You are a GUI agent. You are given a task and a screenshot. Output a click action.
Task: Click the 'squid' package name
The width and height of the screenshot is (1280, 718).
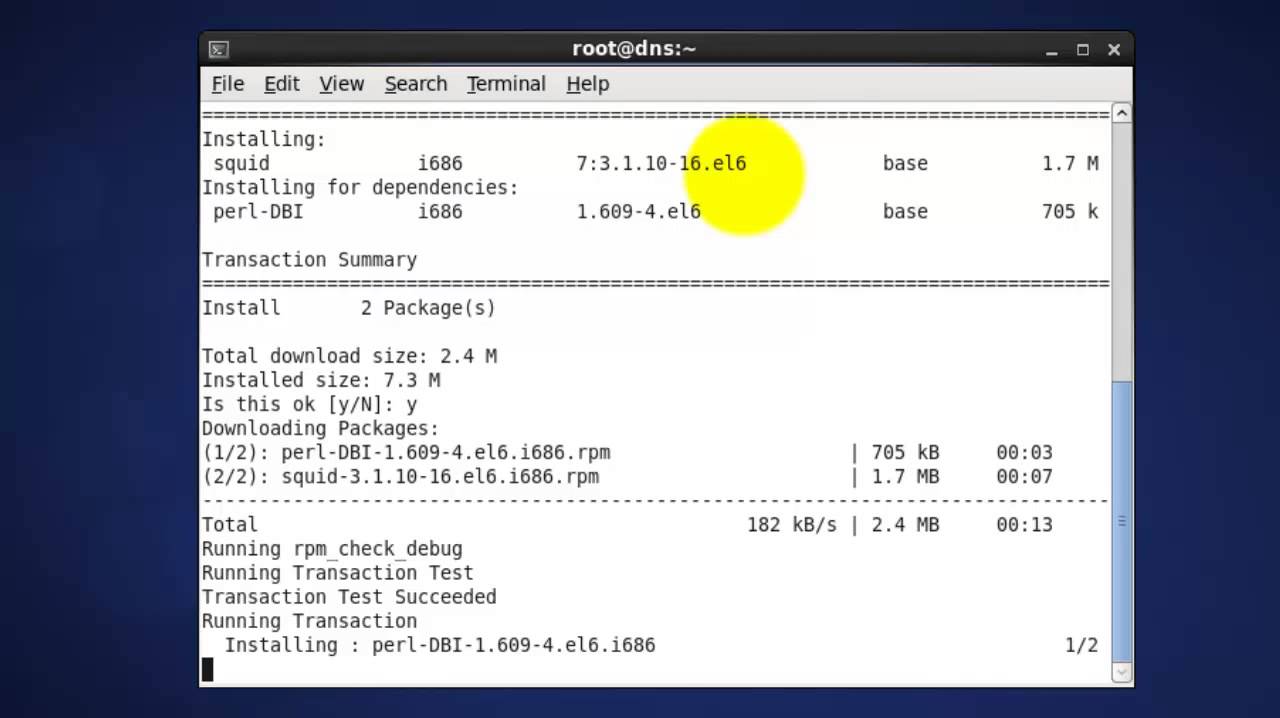tap(241, 163)
